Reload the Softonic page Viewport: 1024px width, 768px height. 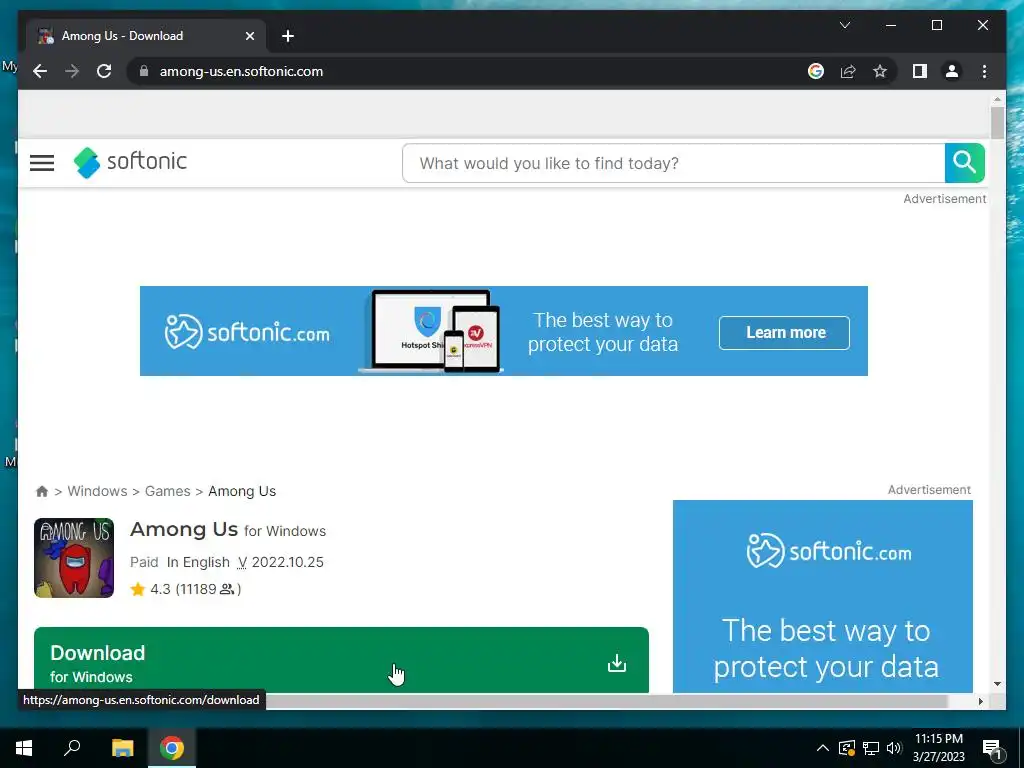click(x=104, y=71)
